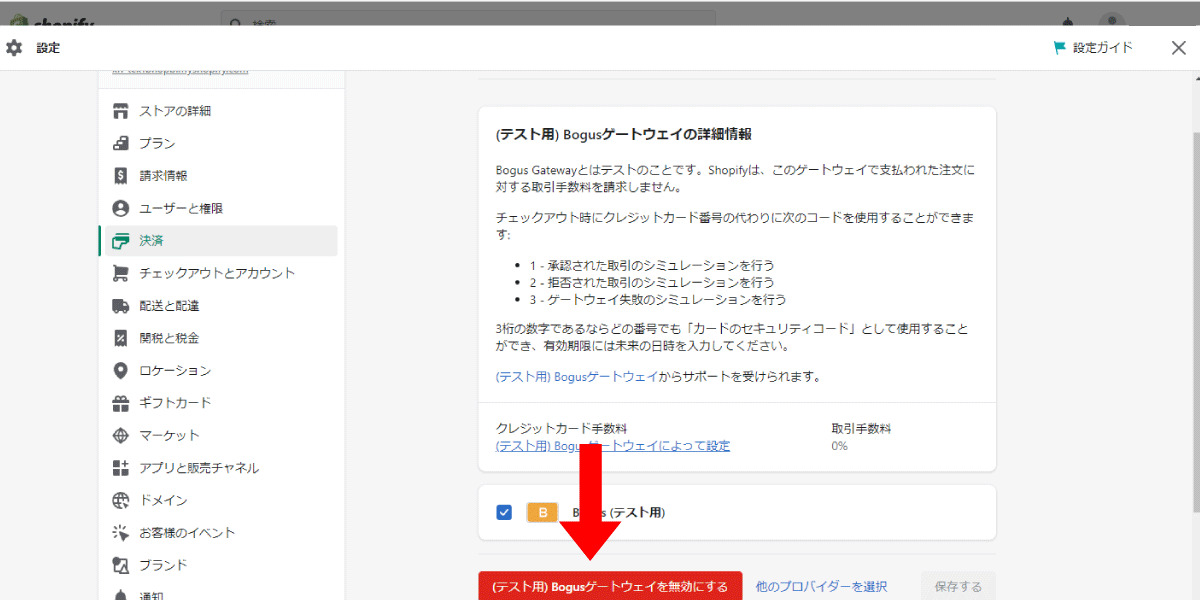The width and height of the screenshot is (1200, 600).
Task: Click Bogusゲートウェイ support link
Action: click(x=576, y=377)
